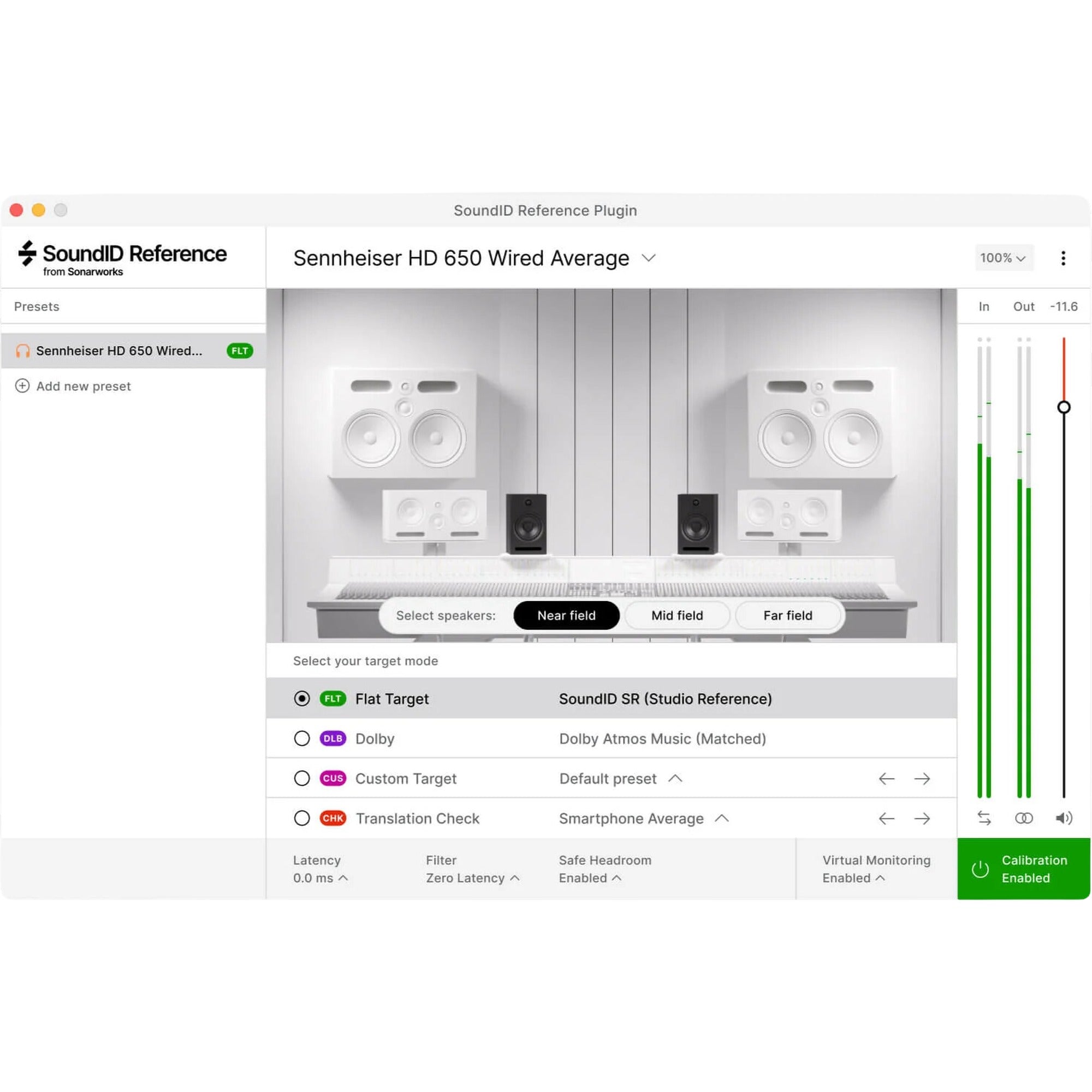Image resolution: width=1092 pixels, height=1092 pixels.
Task: Go to previous Translation Check profile arrow
Action: pyautogui.click(x=886, y=818)
